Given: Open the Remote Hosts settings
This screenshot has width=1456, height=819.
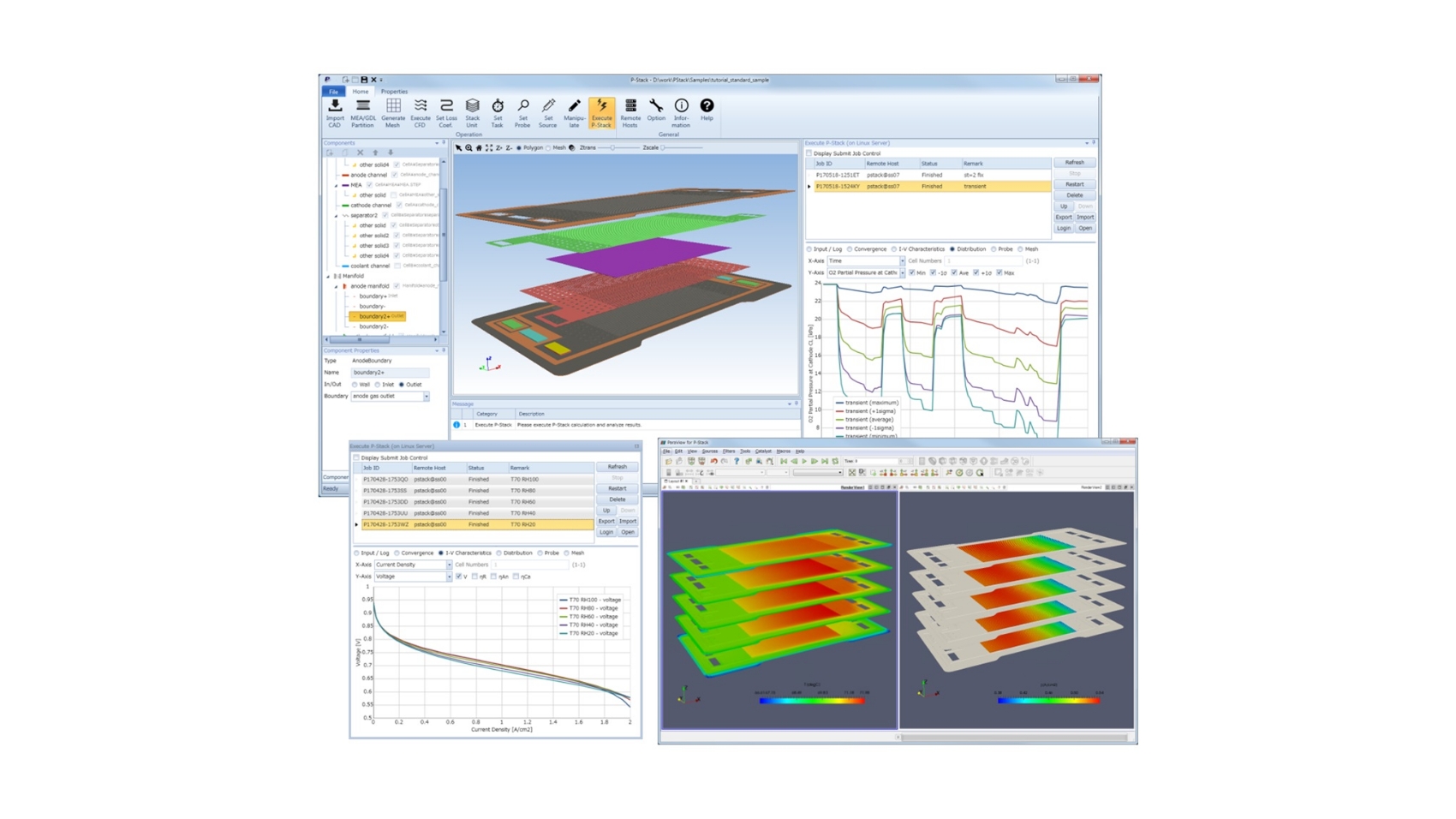Looking at the screenshot, I should click(x=630, y=112).
